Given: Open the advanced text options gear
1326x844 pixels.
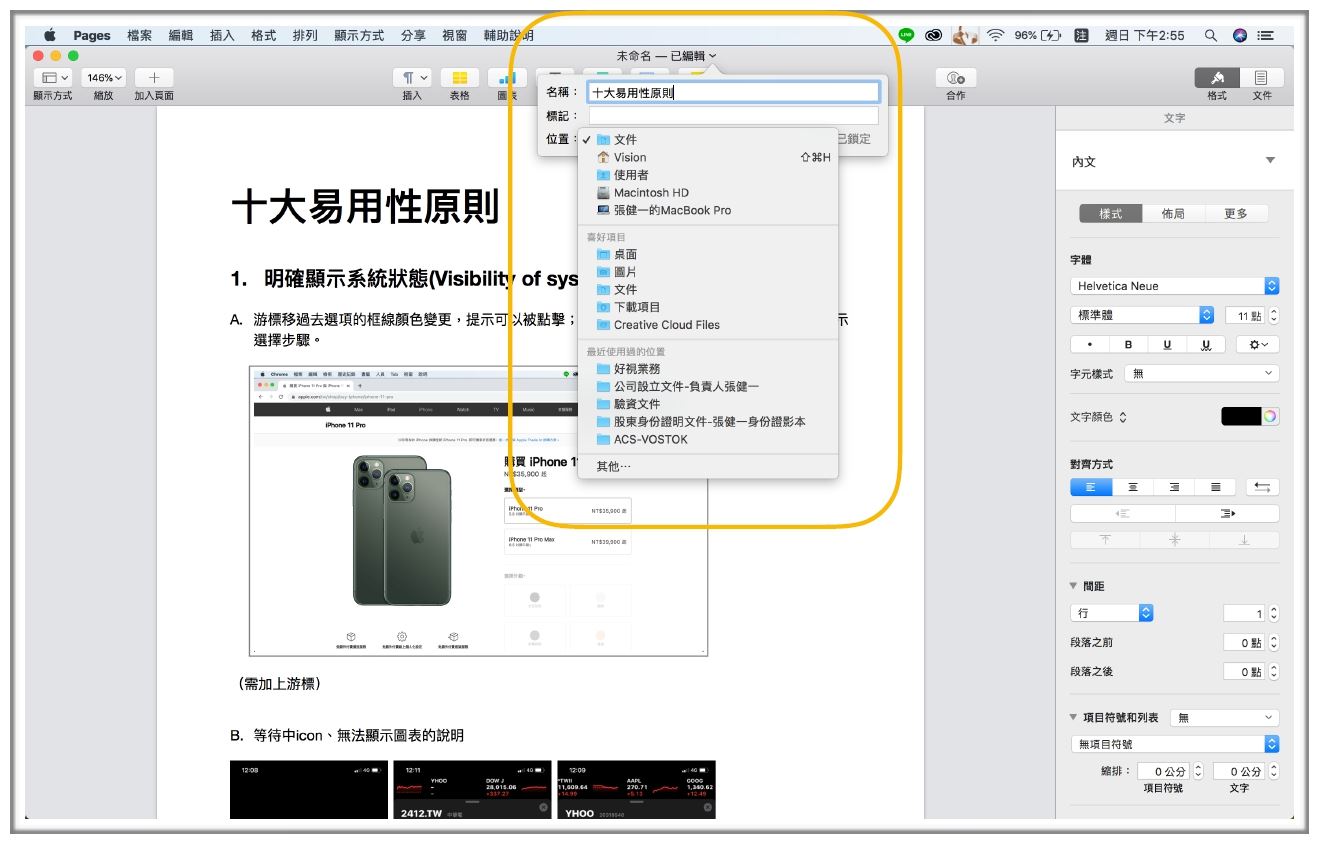Looking at the screenshot, I should (x=1258, y=344).
